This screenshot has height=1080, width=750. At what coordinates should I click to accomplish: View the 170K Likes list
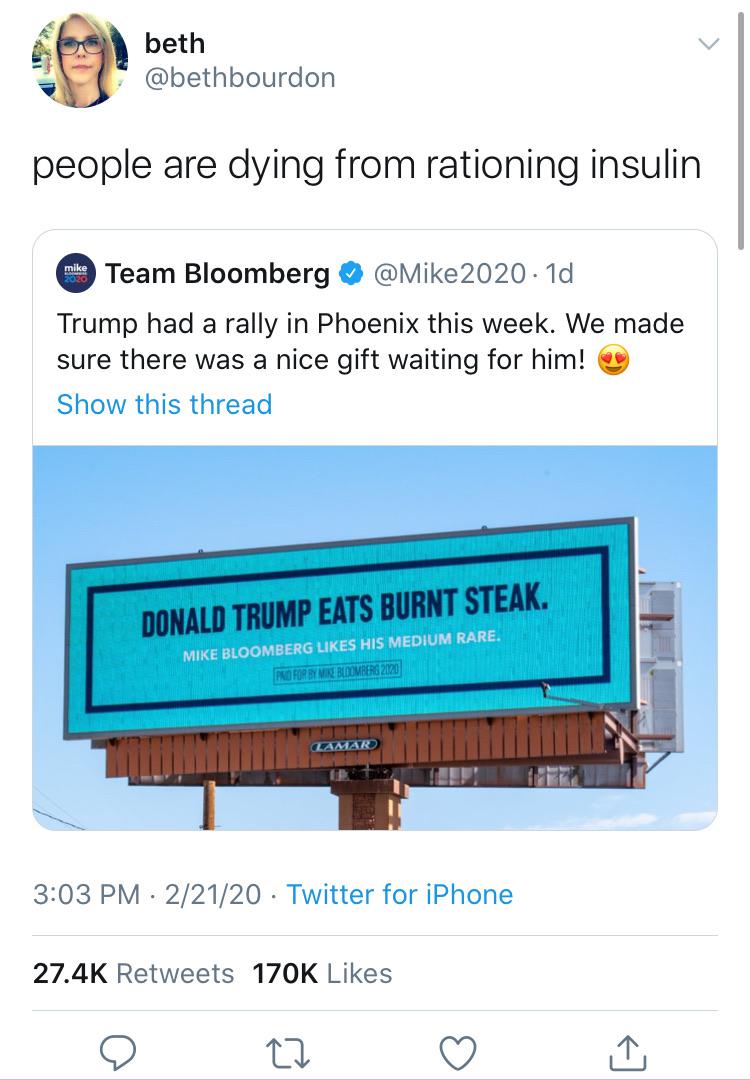coord(322,973)
